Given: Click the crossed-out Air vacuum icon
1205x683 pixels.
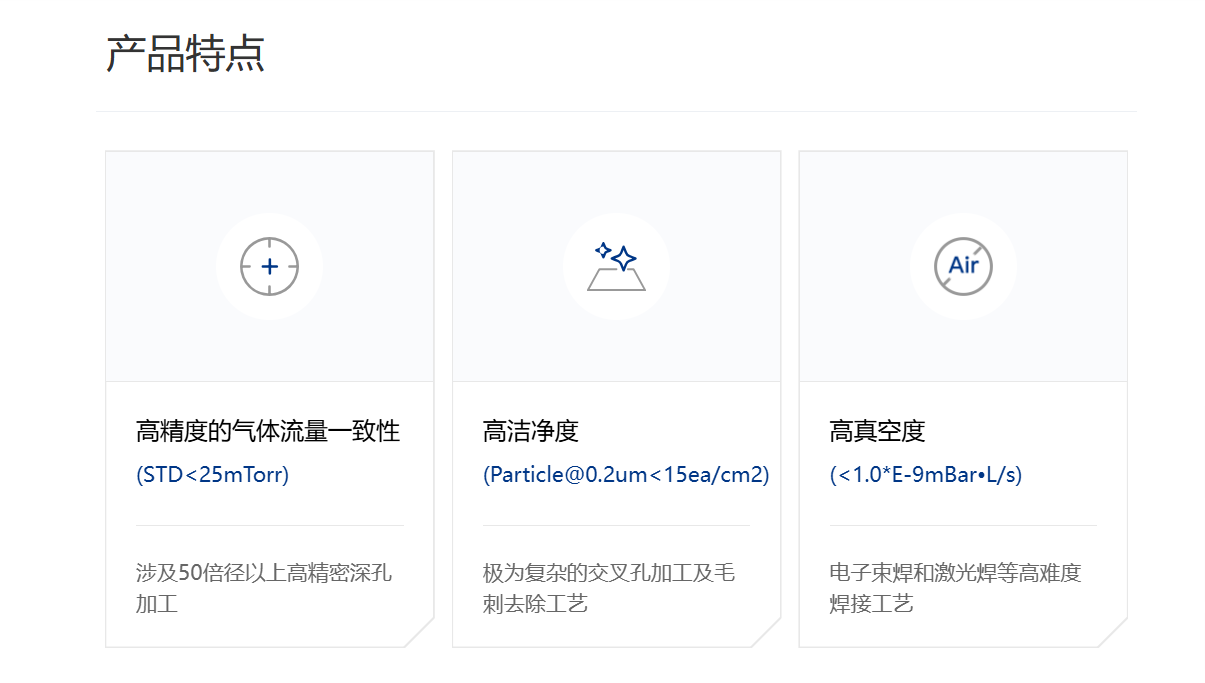Looking at the screenshot, I should point(963,267).
